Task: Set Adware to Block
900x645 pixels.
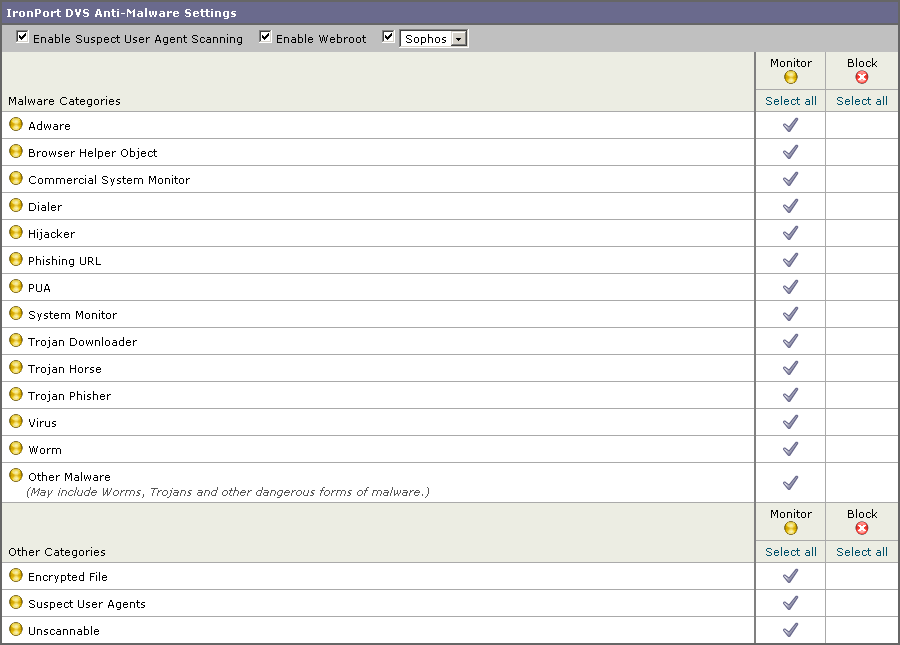Action: (862, 125)
